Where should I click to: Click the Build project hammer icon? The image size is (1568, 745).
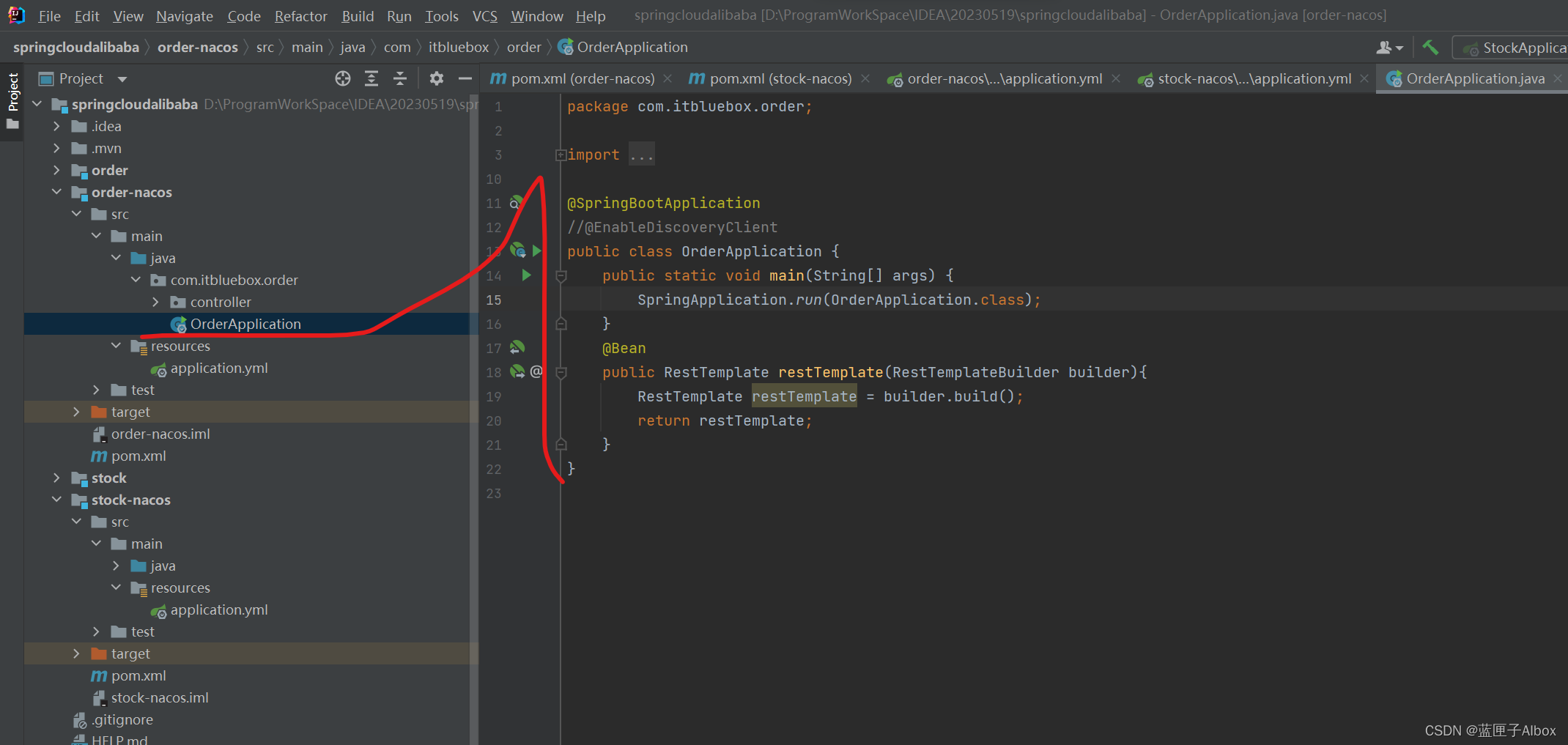point(1430,48)
